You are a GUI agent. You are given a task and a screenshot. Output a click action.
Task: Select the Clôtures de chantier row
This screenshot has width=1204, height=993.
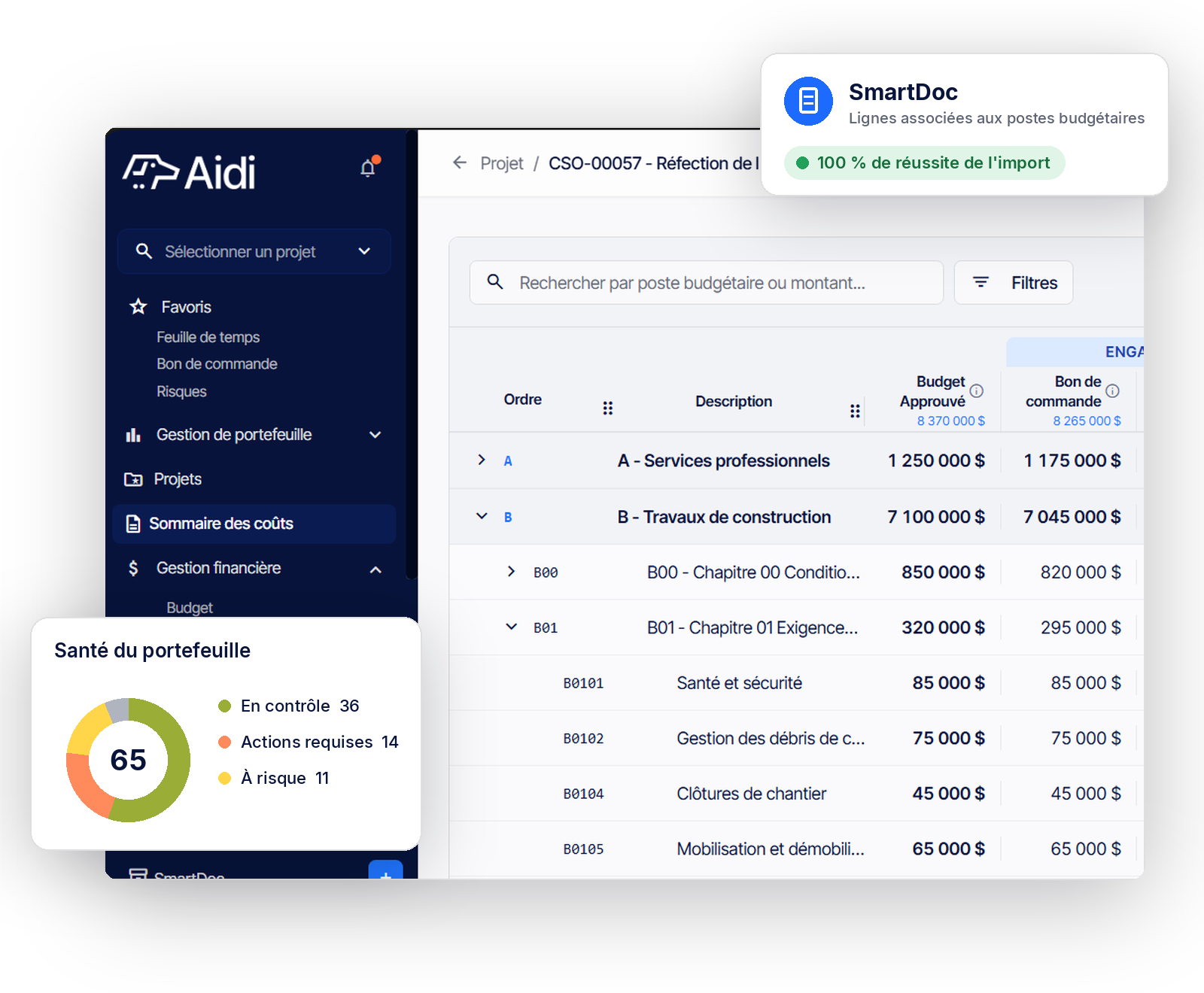pyautogui.click(x=796, y=794)
